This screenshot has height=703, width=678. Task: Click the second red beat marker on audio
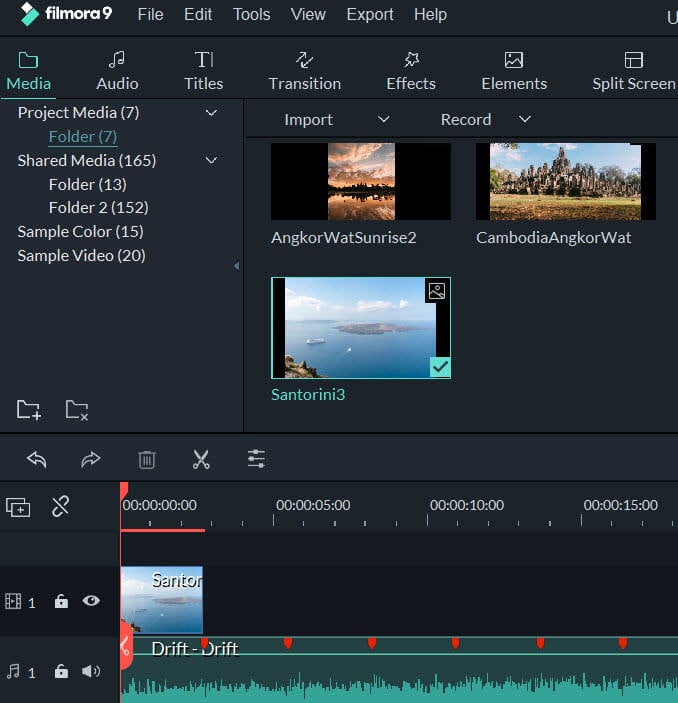[288, 643]
